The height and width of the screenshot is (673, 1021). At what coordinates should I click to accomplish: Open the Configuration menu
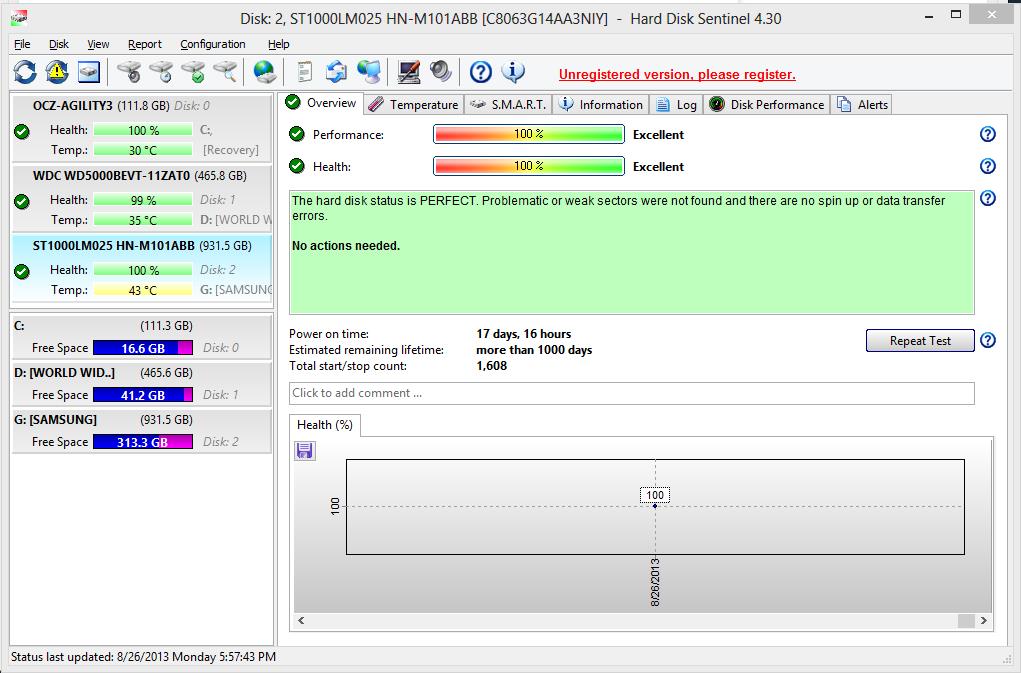pyautogui.click(x=213, y=44)
